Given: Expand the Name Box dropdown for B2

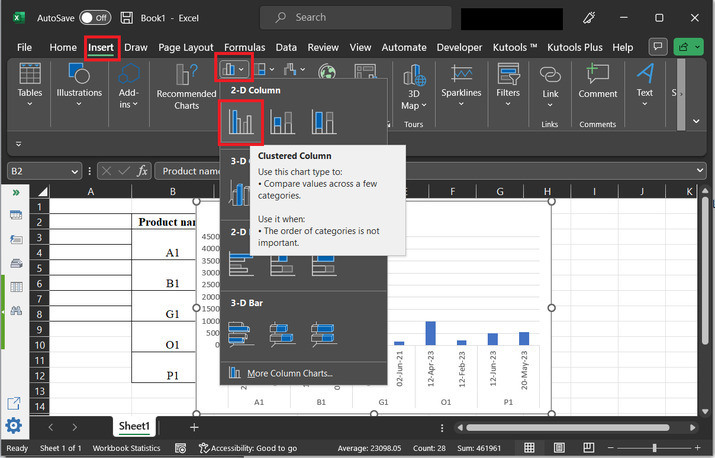Looking at the screenshot, I should (74, 171).
